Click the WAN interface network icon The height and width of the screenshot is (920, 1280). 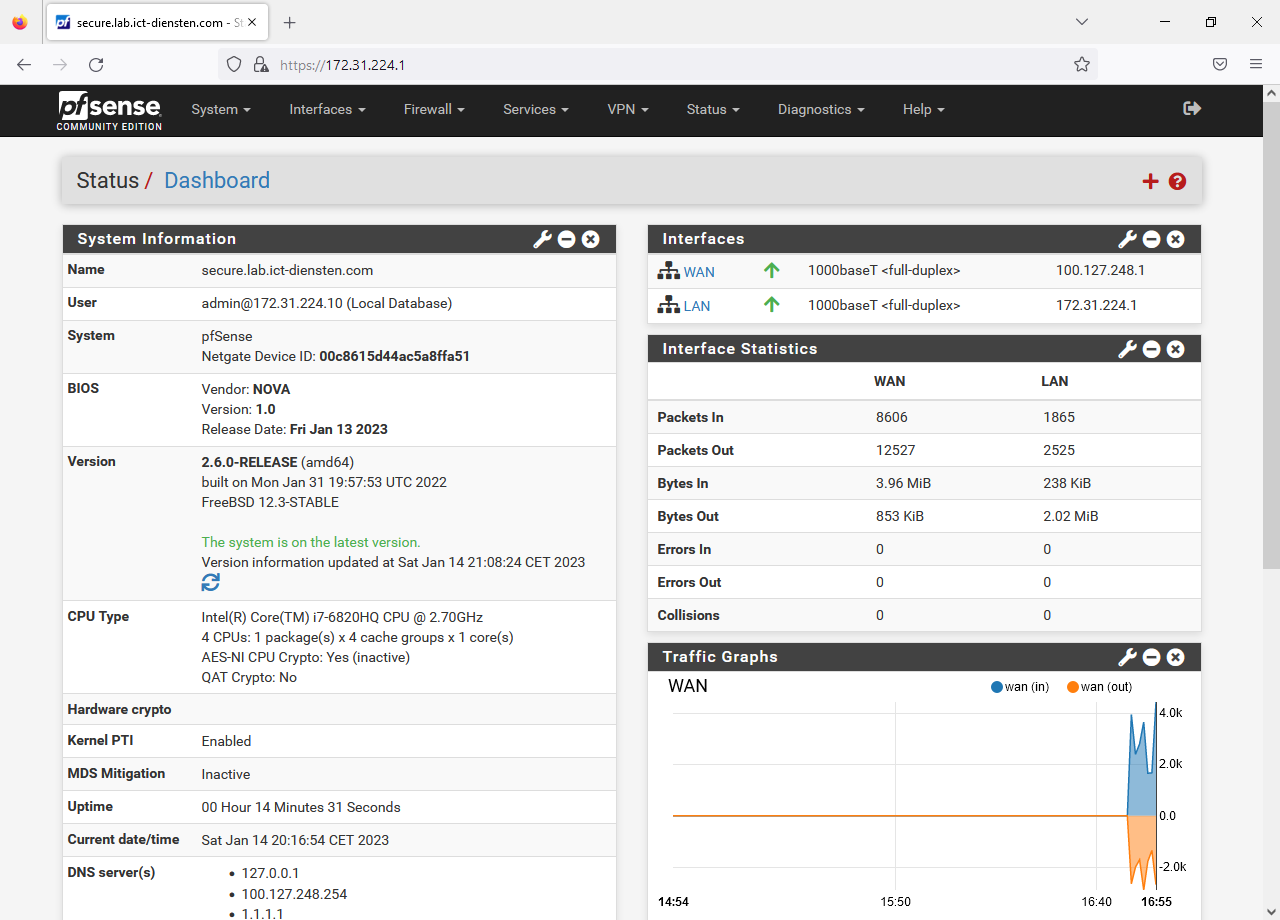668,271
